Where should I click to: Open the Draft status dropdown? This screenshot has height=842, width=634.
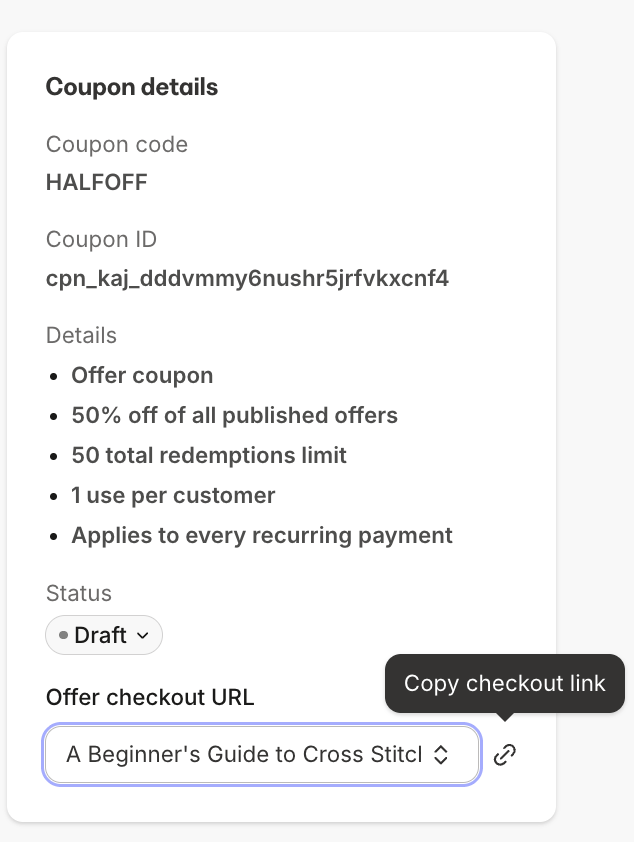104,635
